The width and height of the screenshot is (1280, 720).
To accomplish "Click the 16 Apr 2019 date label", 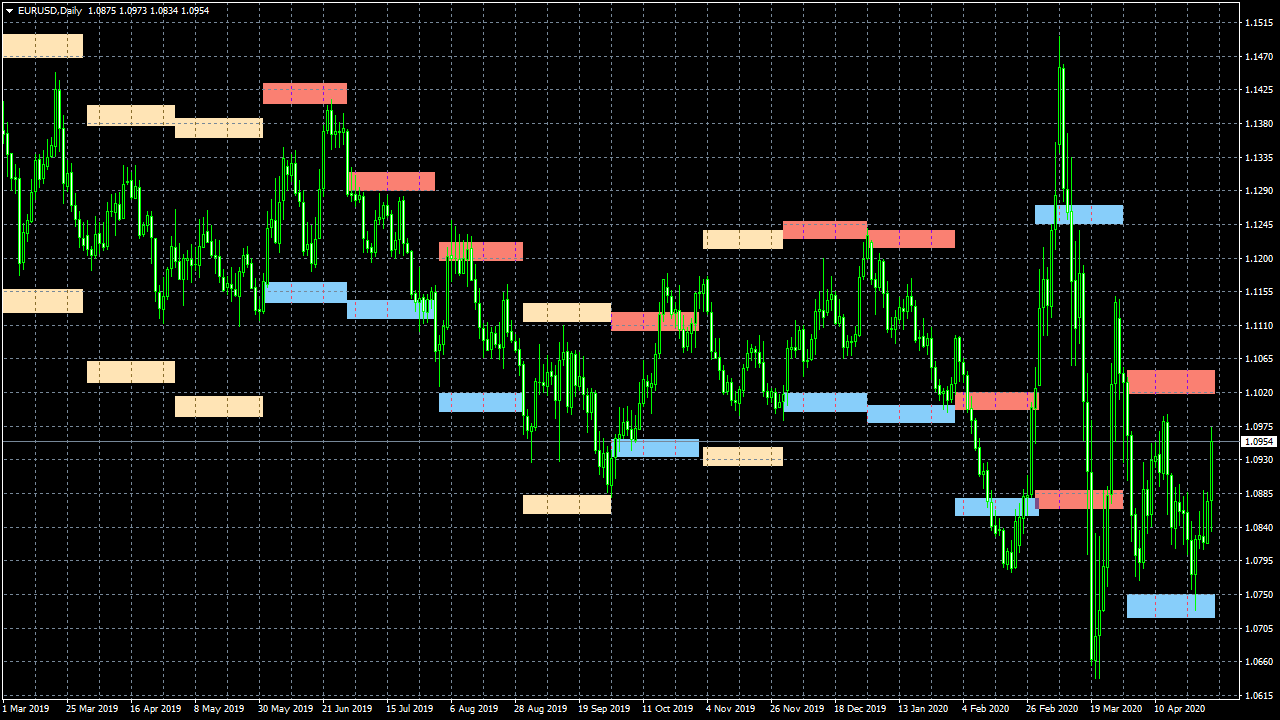I will pos(155,709).
